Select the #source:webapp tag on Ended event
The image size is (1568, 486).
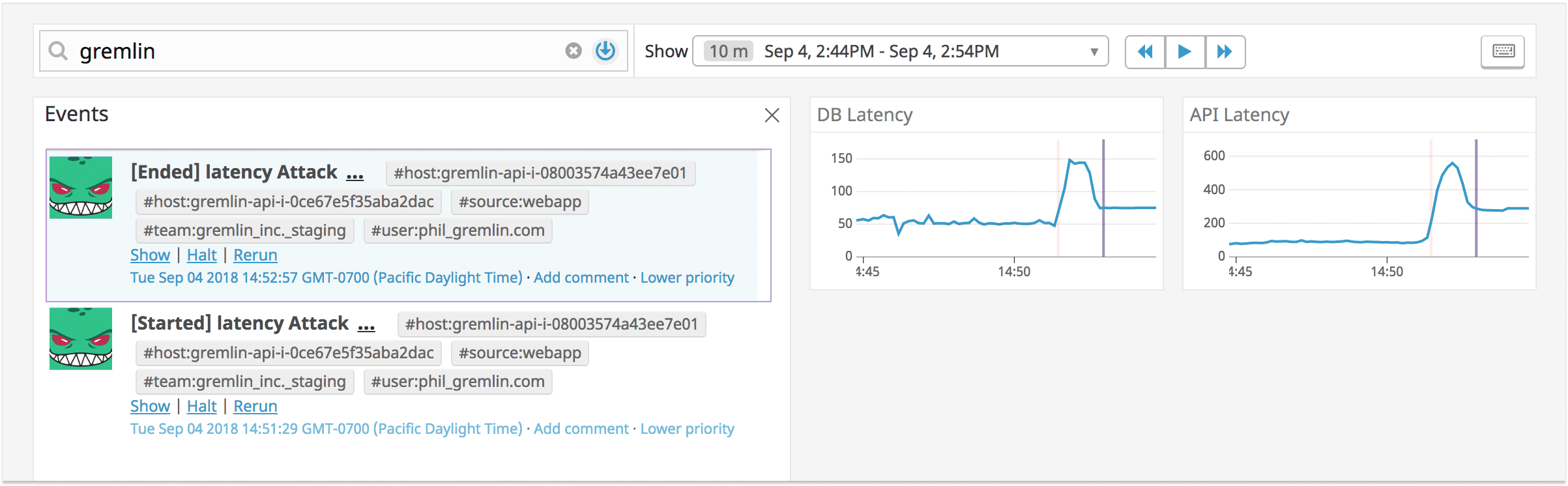[519, 202]
